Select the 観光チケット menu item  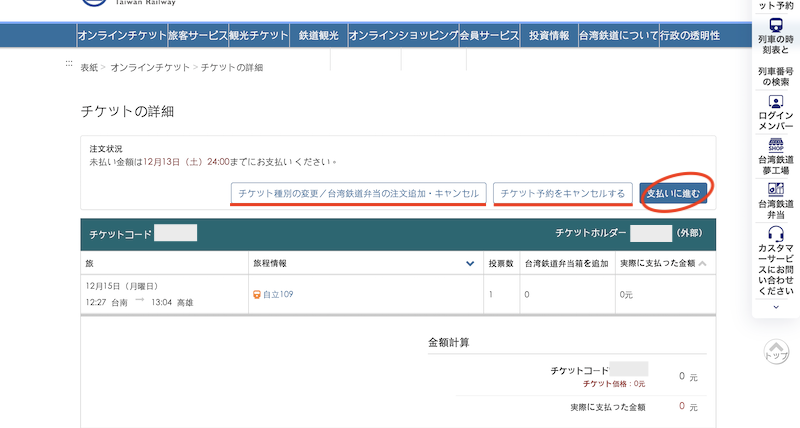(x=257, y=36)
